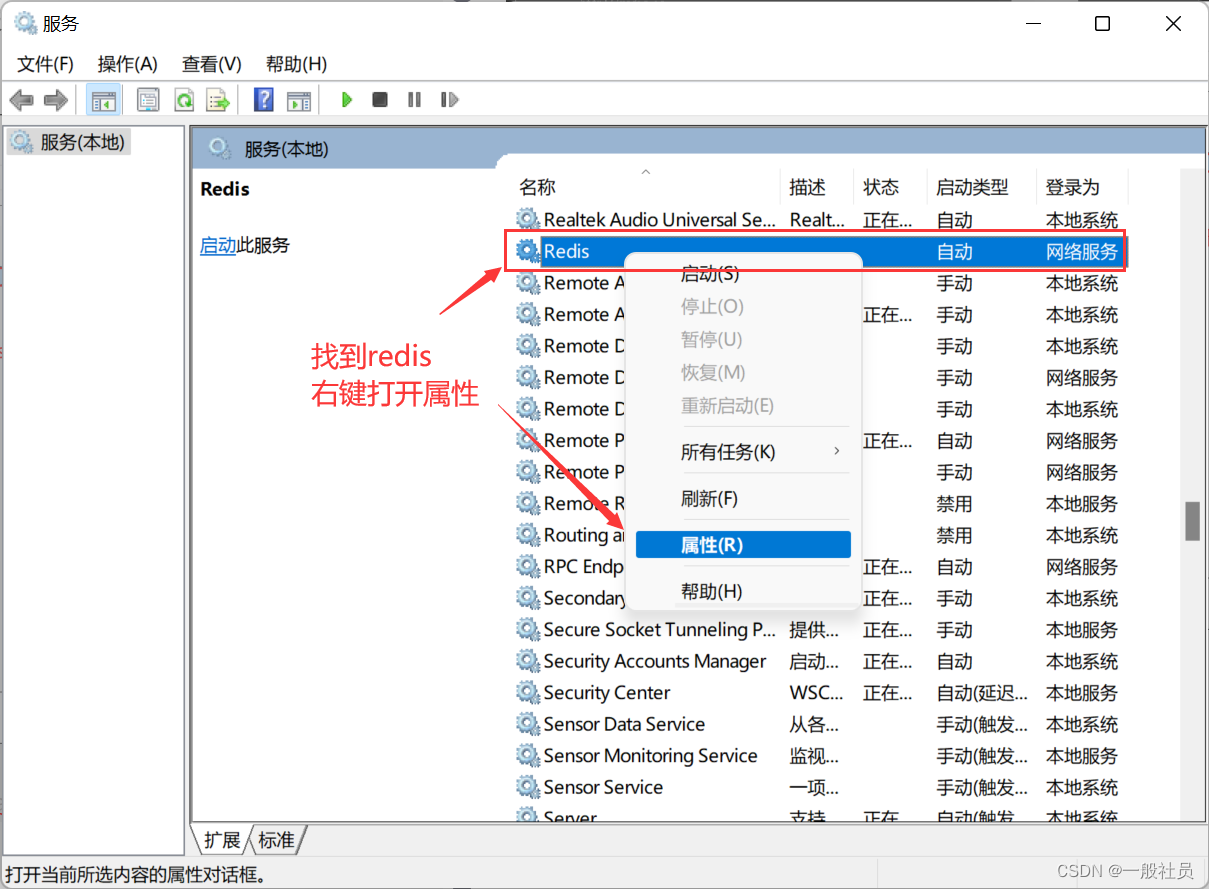Toggle the show/hide console tree icon
Screen dimensions: 1209x889
click(102, 100)
